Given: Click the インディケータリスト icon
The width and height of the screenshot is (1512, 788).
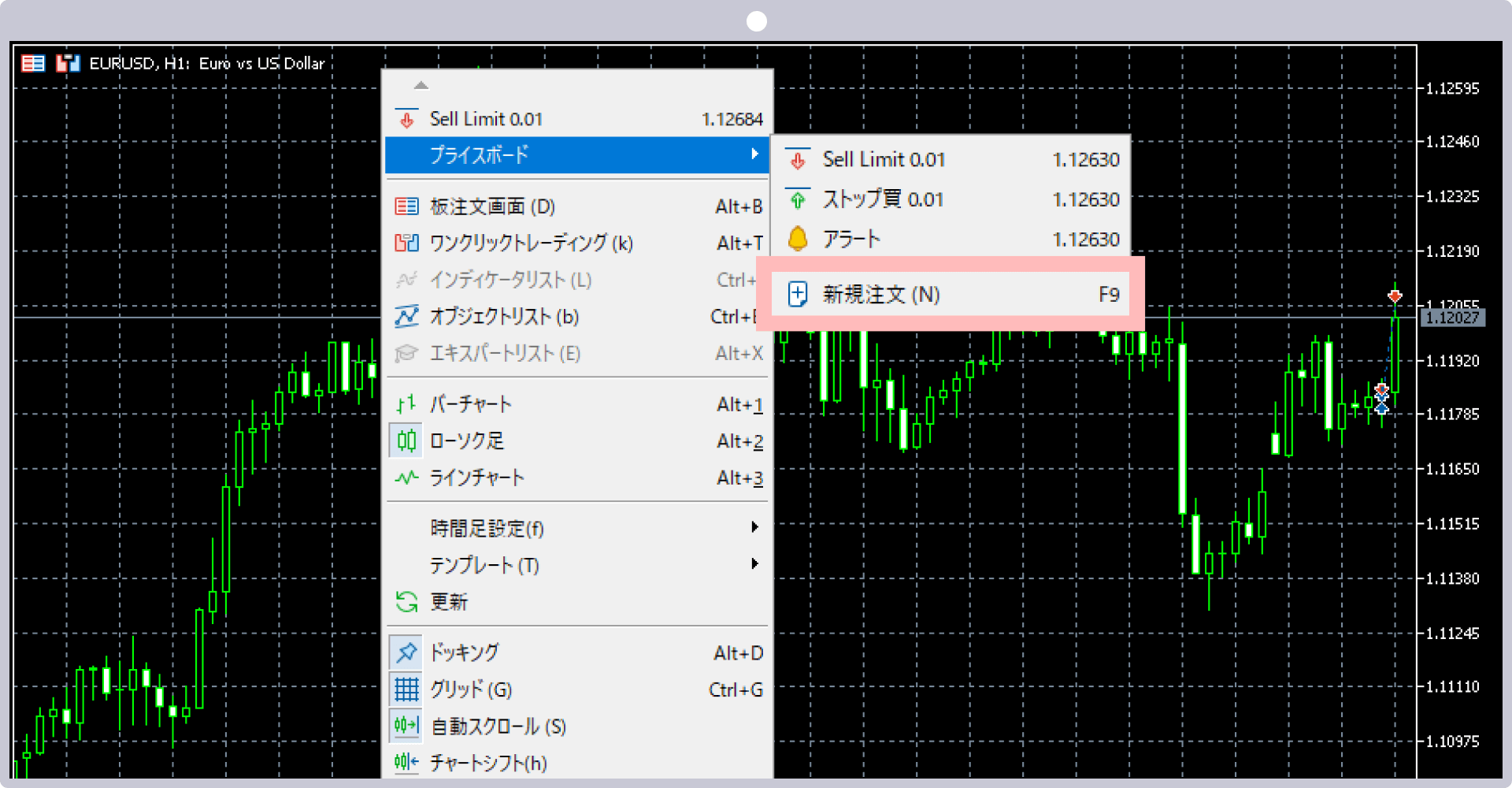Looking at the screenshot, I should pyautogui.click(x=406, y=280).
